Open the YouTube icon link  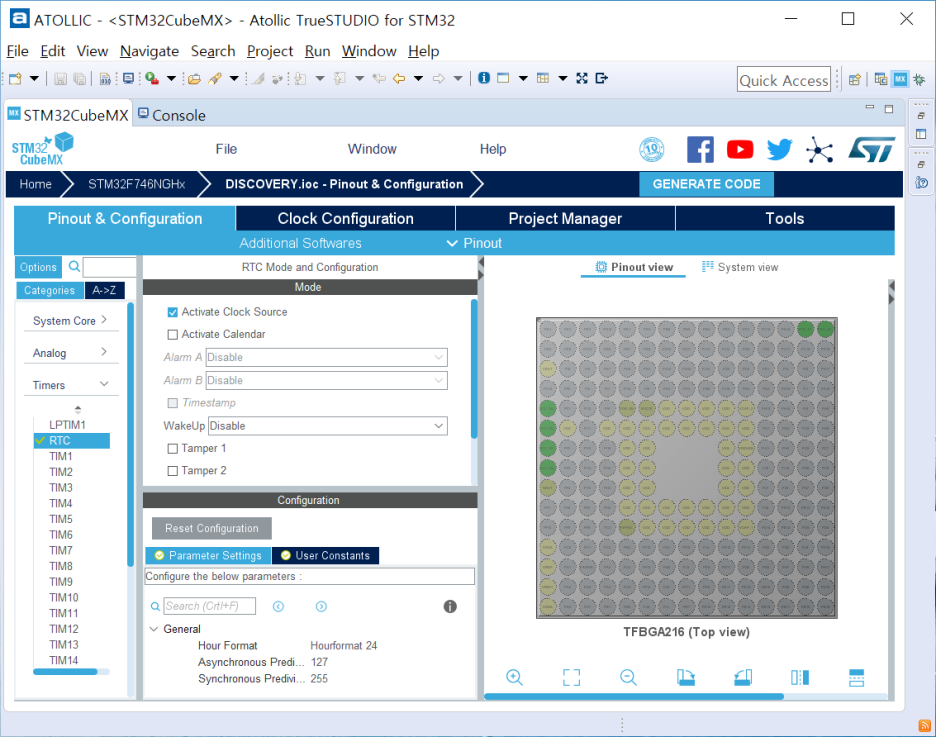[740, 149]
